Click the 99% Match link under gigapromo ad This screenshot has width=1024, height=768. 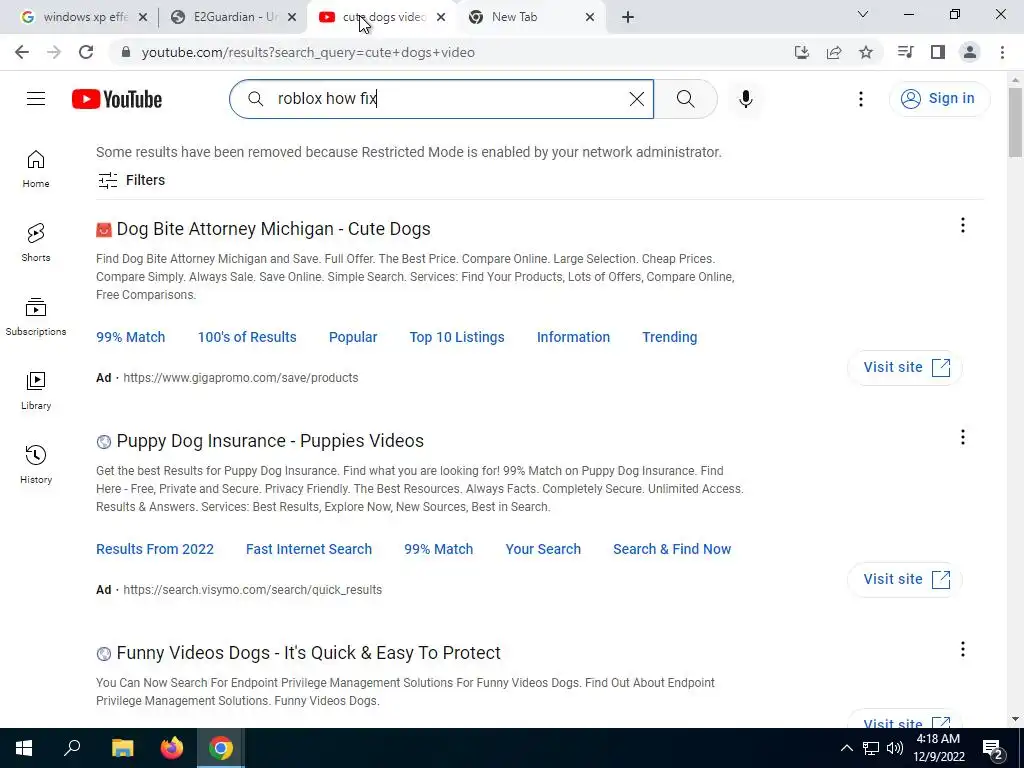tap(131, 337)
